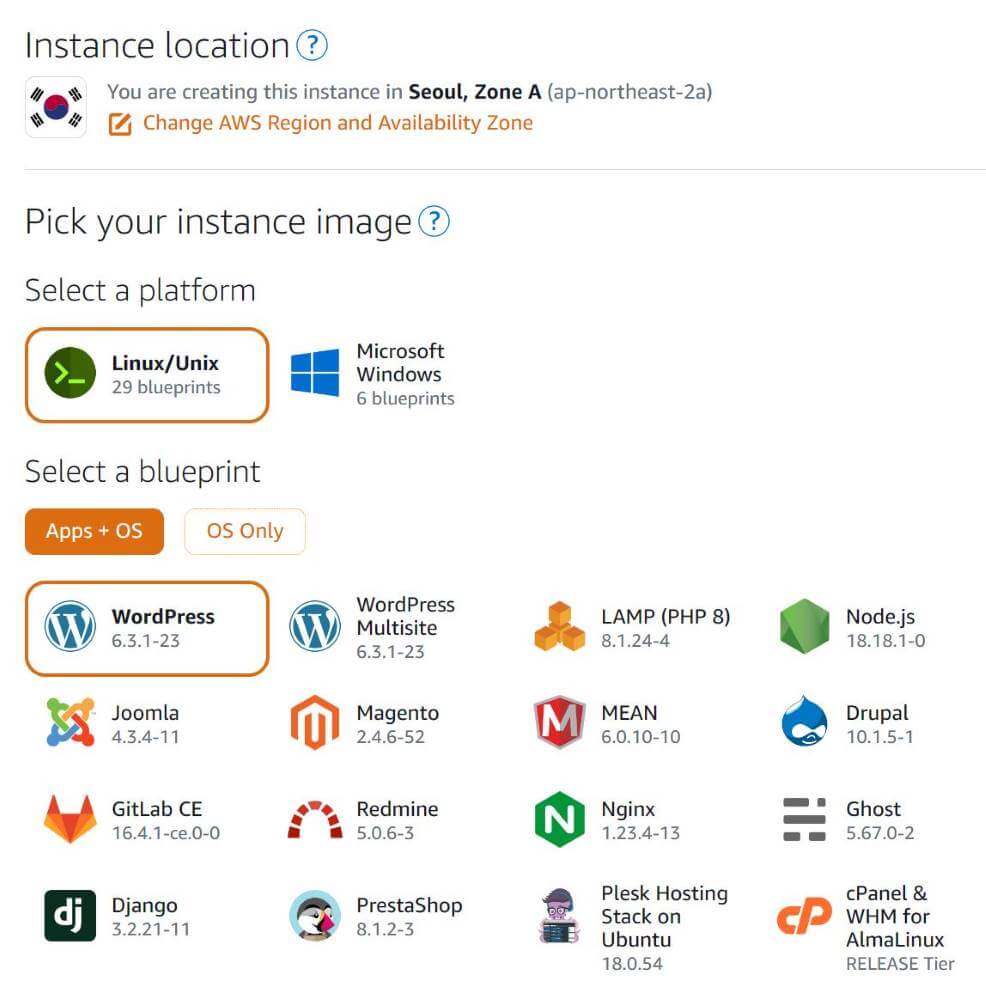The width and height of the screenshot is (986, 1000).
Task: Choose the WordPress 6.3.1-23 blueprint icon
Action: 70,626
